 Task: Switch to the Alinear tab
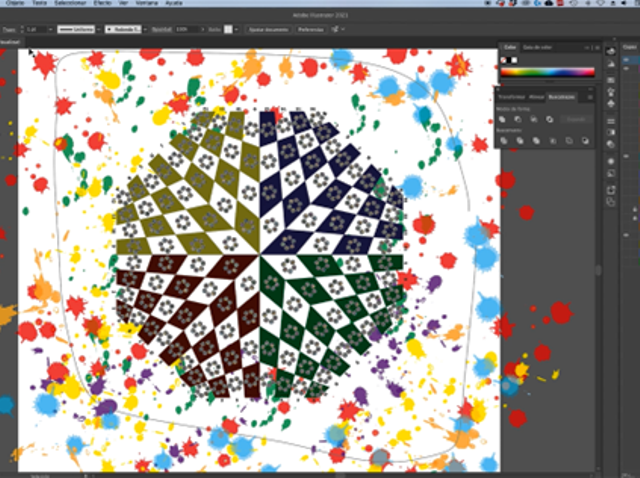pyautogui.click(x=536, y=97)
